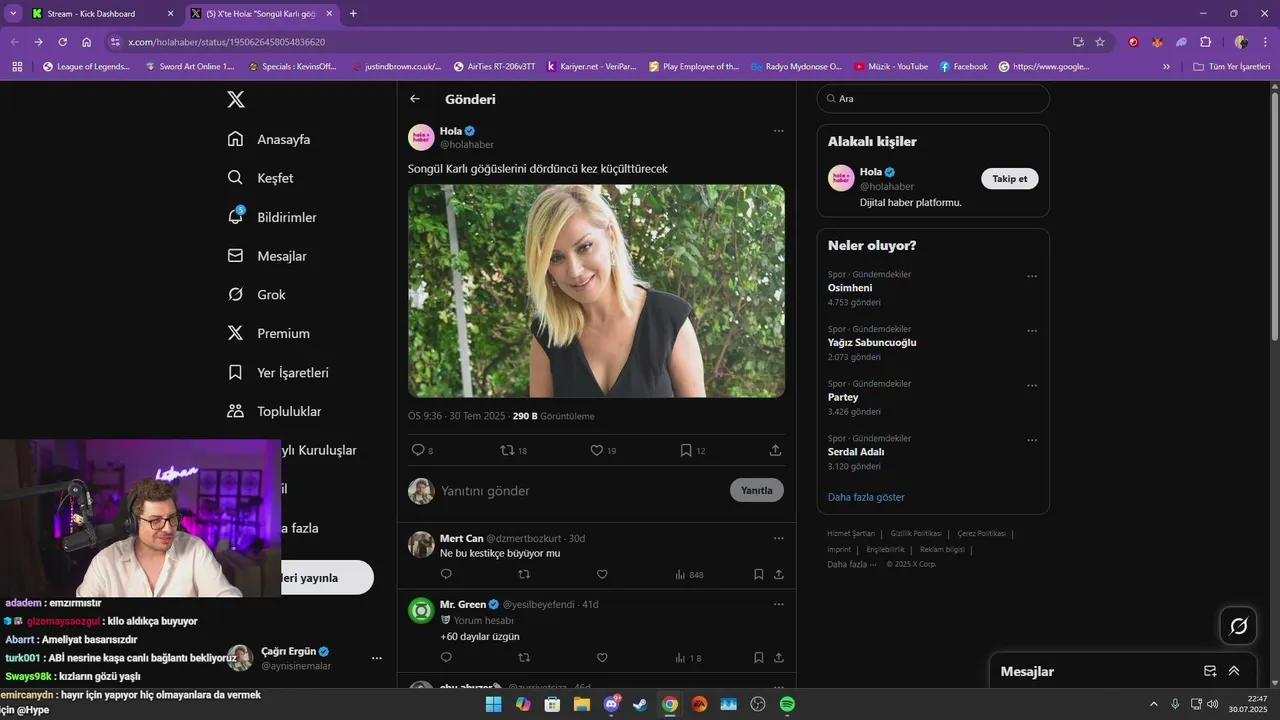Open Grok from sidebar
Screen dimensions: 1280x720
coord(256,295)
